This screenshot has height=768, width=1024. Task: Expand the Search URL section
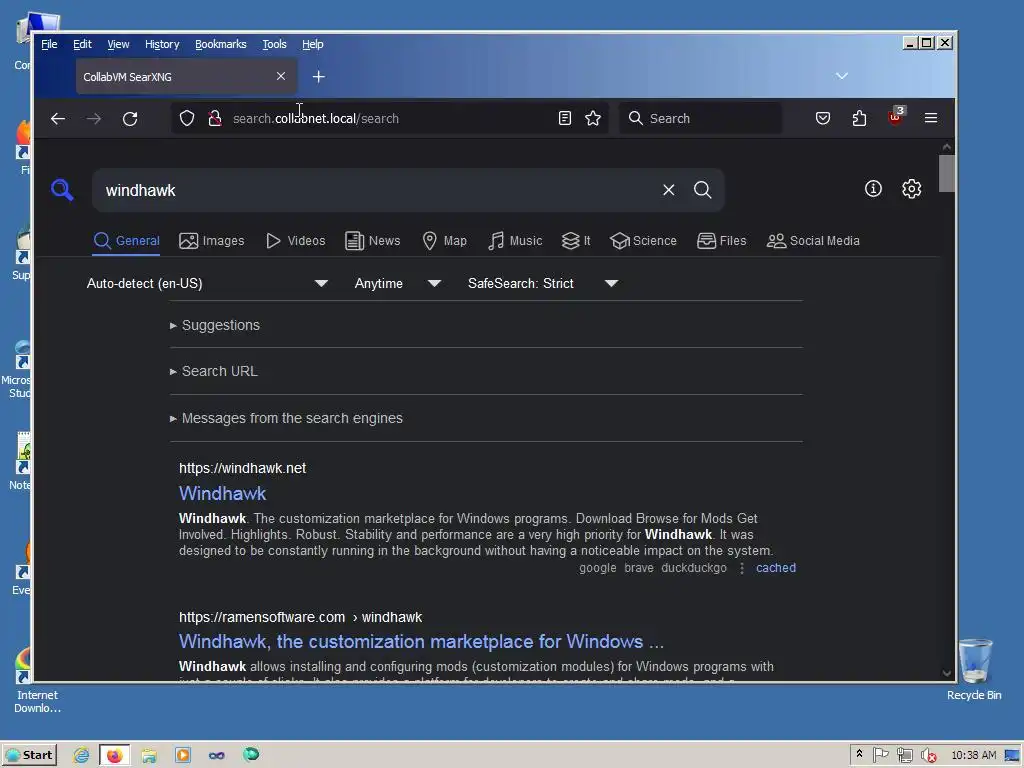[x=214, y=372]
